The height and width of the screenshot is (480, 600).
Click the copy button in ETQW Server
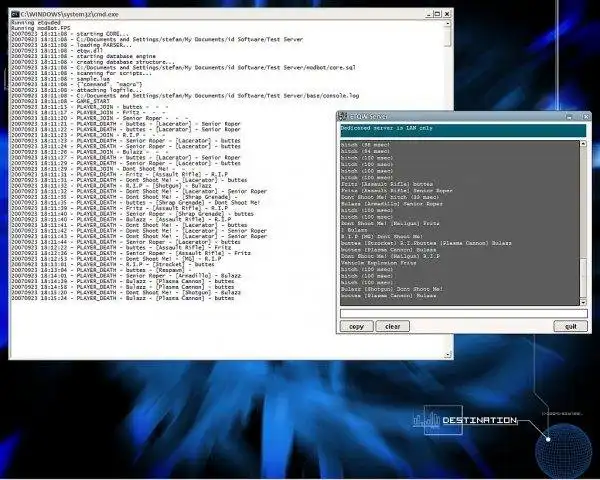[356, 327]
